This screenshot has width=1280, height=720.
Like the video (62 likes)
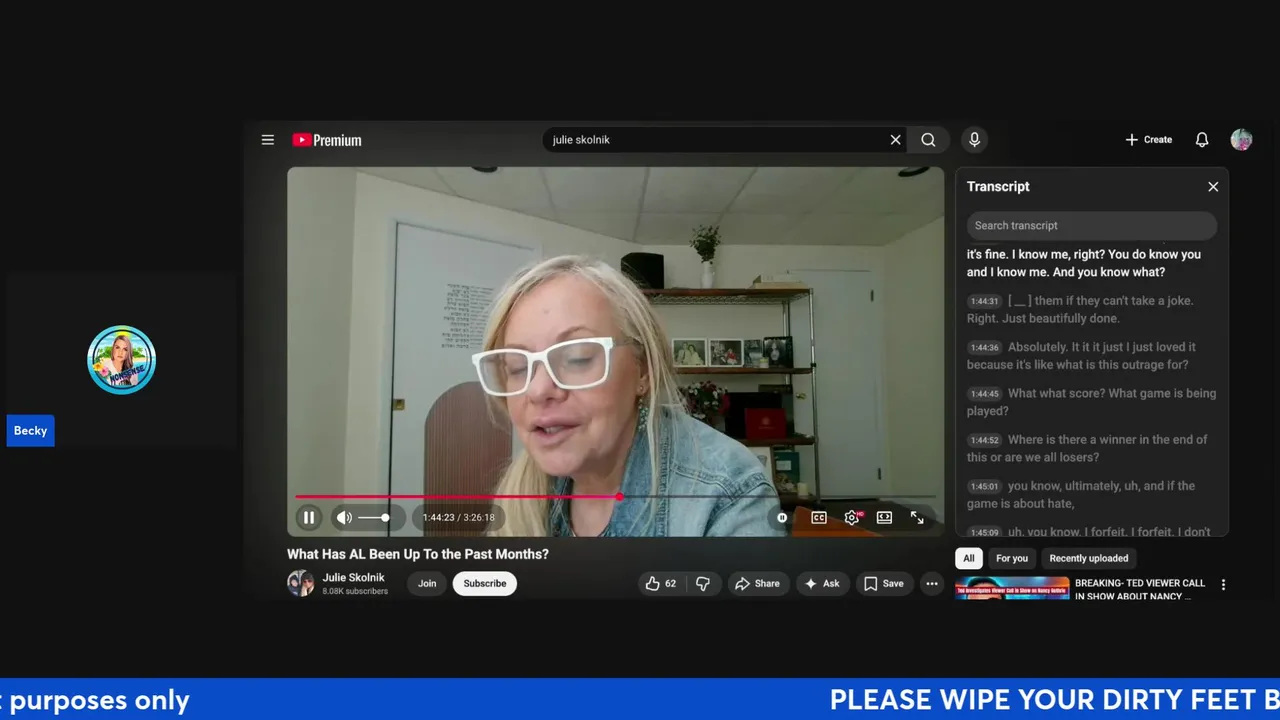pos(661,583)
